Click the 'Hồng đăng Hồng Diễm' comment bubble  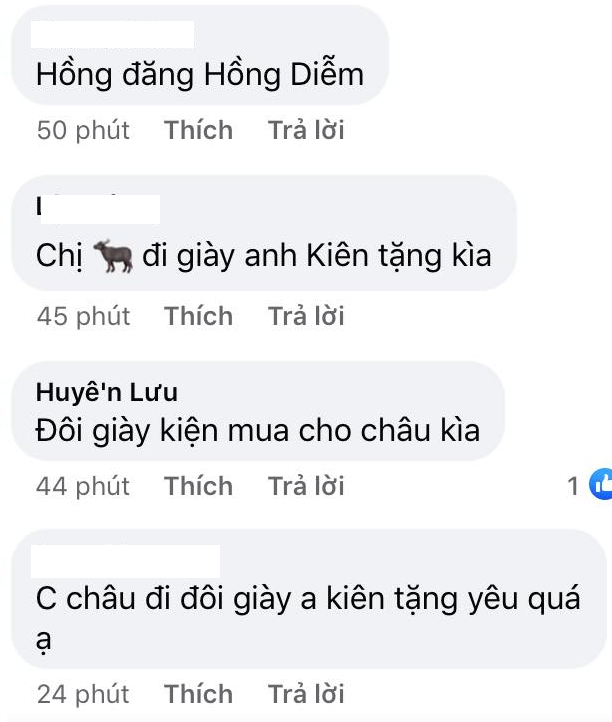click(200, 55)
